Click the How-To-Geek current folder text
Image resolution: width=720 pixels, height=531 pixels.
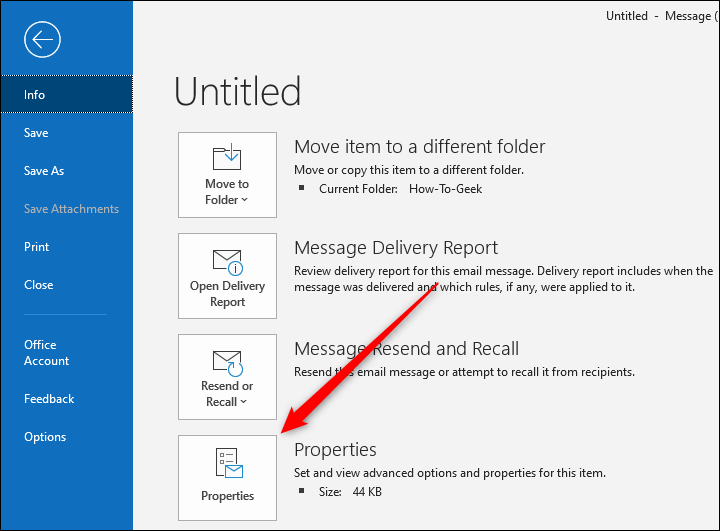pyautogui.click(x=445, y=188)
